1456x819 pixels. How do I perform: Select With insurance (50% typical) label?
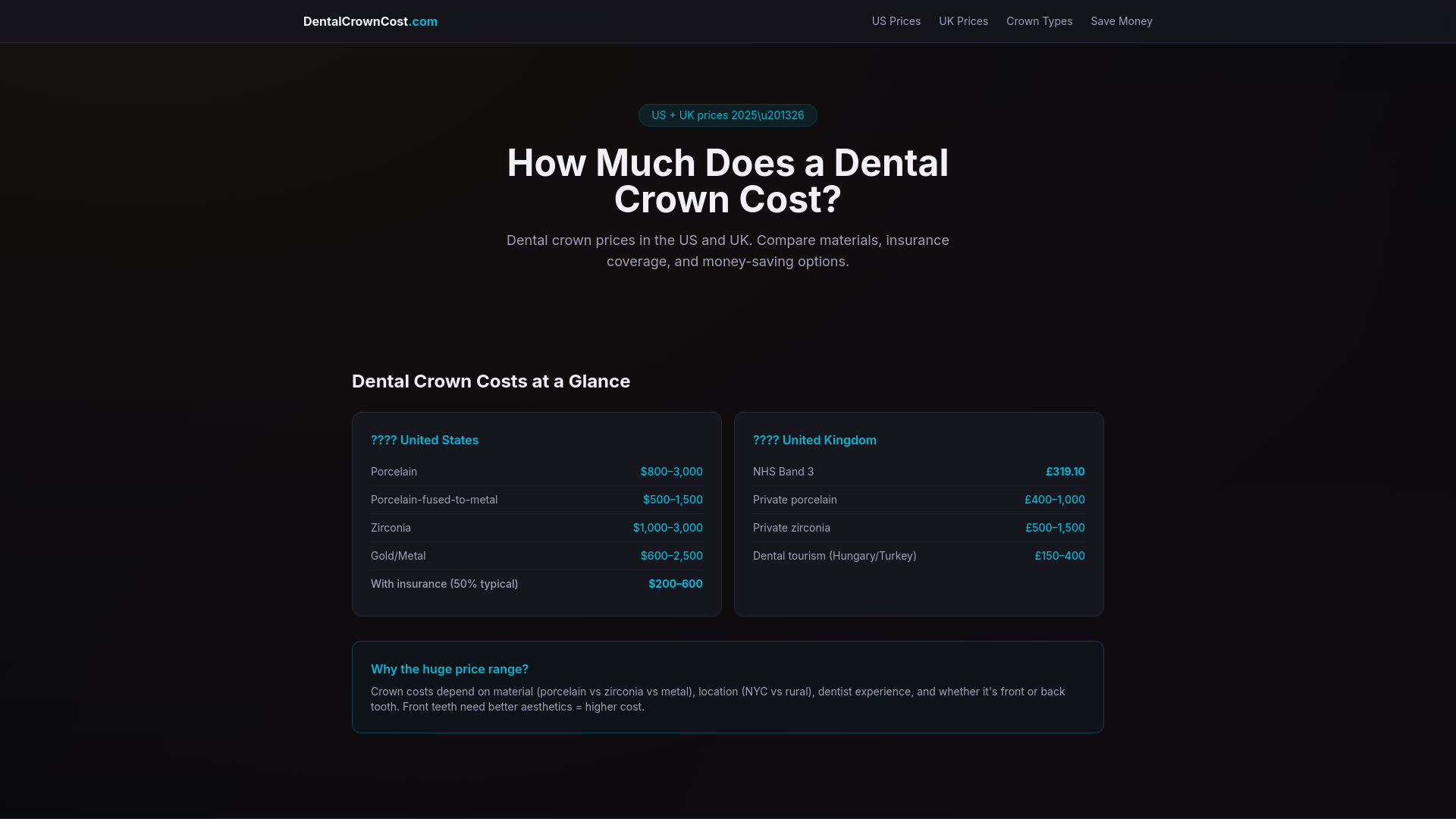pyautogui.click(x=444, y=584)
